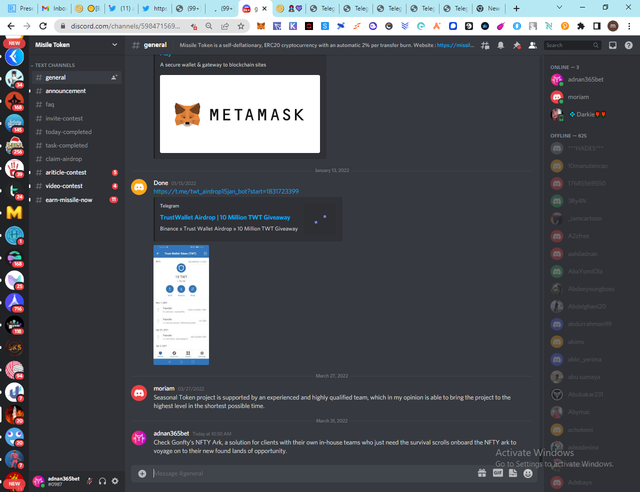Click the Discord search field
Image resolution: width=640 pixels, height=492 pixels.
tap(572, 45)
